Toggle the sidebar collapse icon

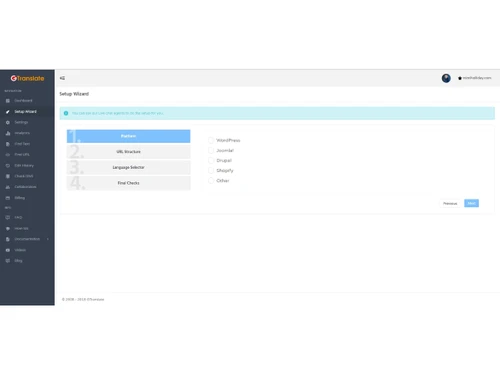click(x=62, y=78)
